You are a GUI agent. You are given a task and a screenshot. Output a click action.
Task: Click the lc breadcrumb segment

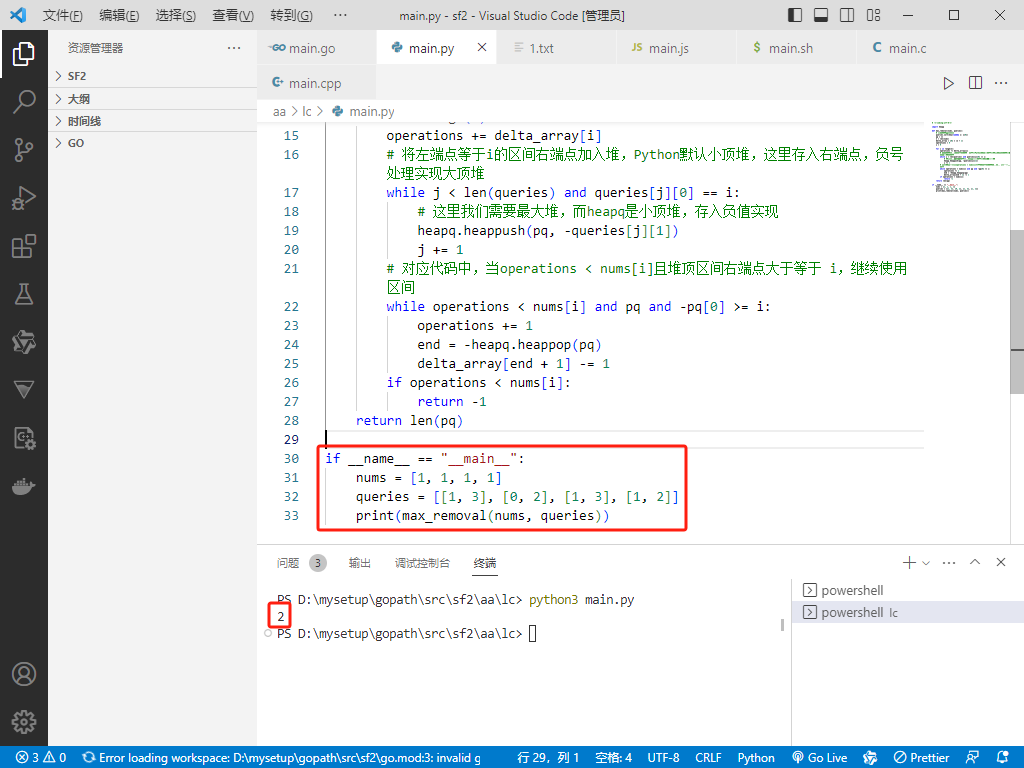[x=306, y=112]
